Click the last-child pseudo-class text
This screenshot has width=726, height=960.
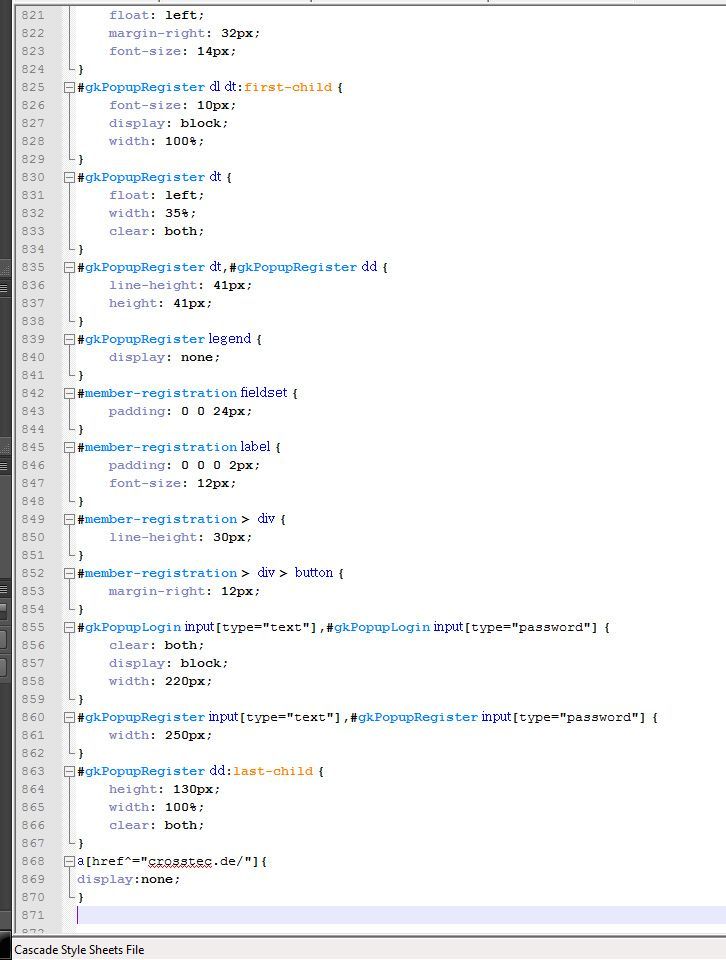point(273,771)
